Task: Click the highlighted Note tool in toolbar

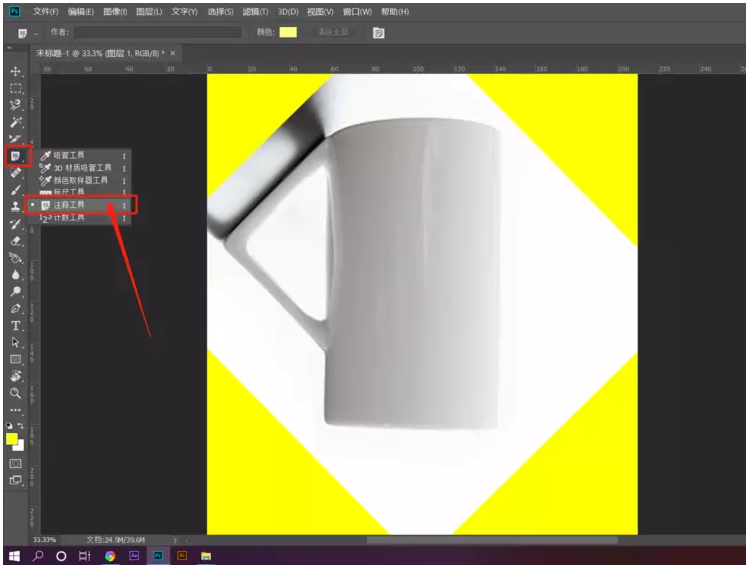Action: 16,156
